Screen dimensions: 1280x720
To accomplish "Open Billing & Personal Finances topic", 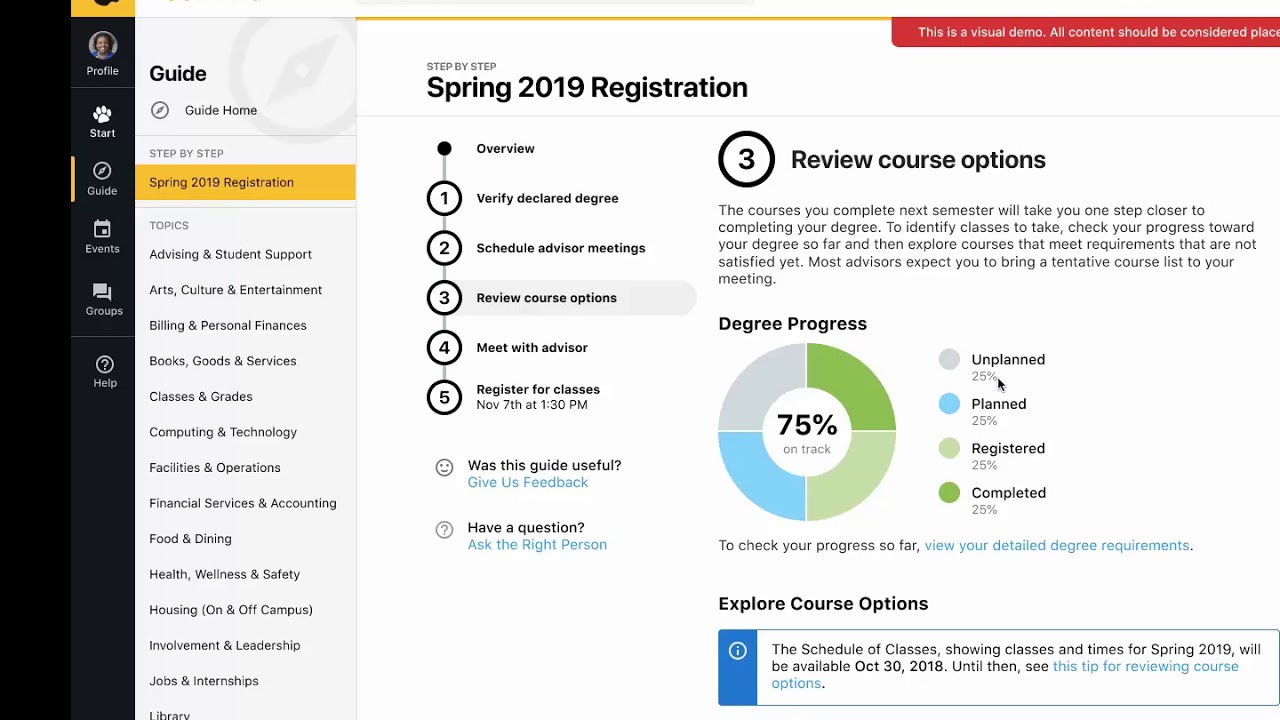I will coord(228,325).
